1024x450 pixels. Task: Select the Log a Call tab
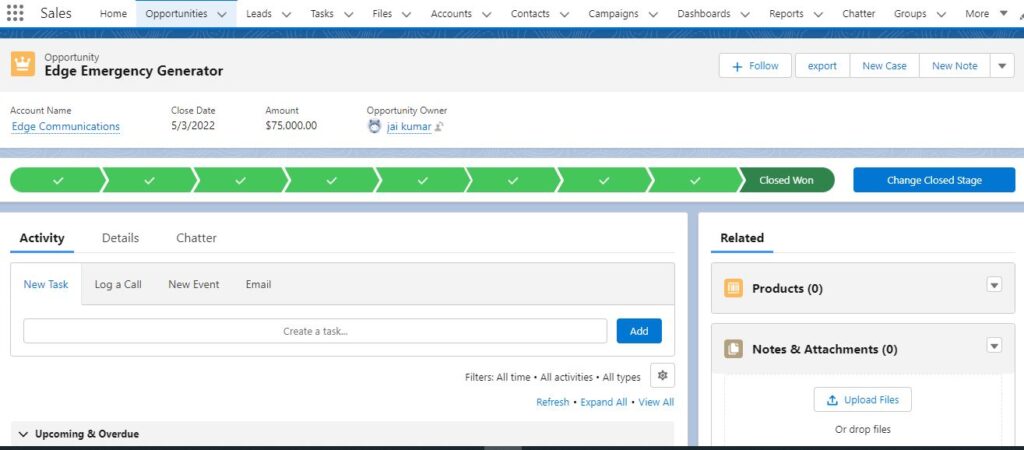click(118, 284)
